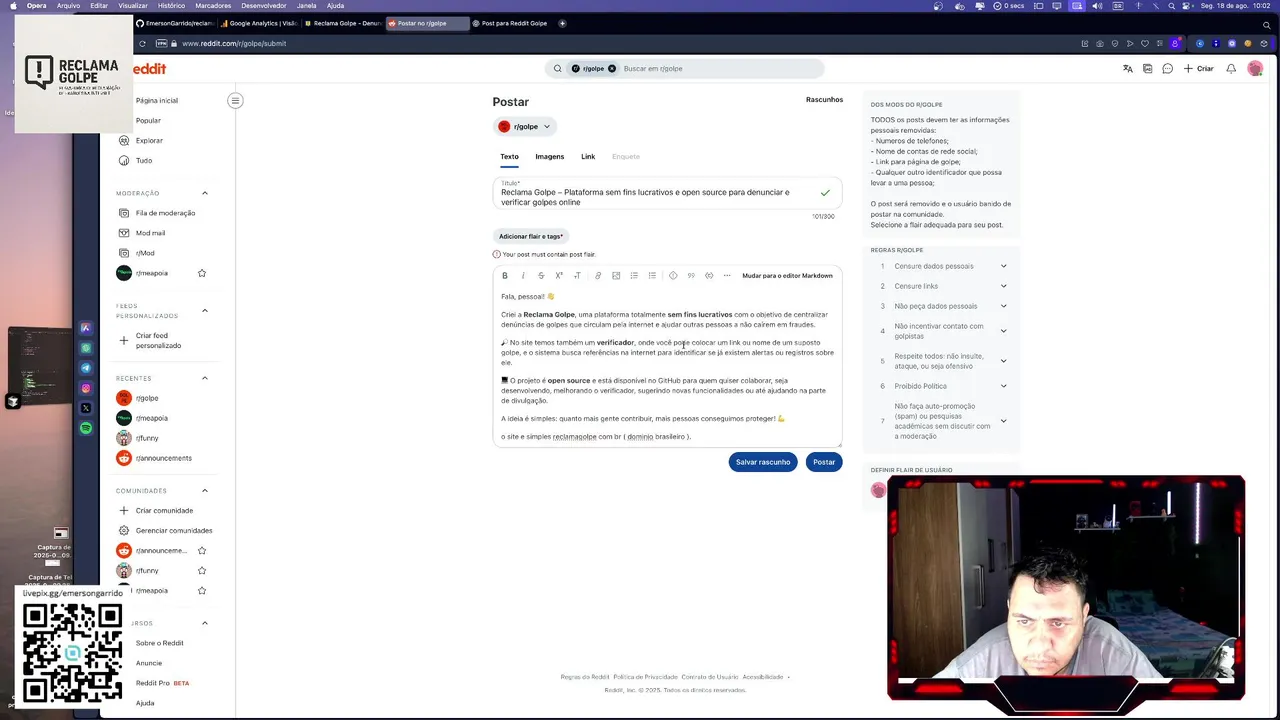Open the r/golpe community selector dropdown

[525, 127]
